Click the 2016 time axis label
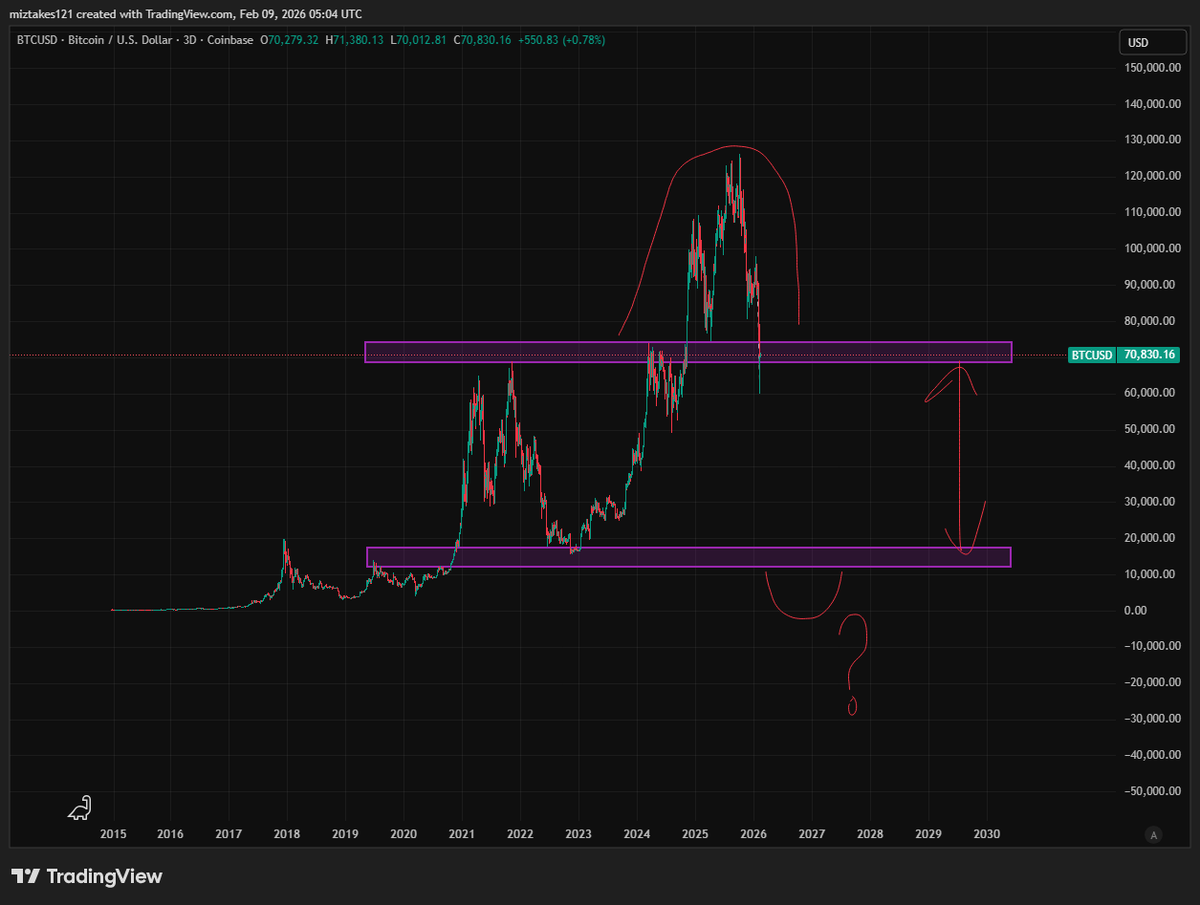 [171, 834]
